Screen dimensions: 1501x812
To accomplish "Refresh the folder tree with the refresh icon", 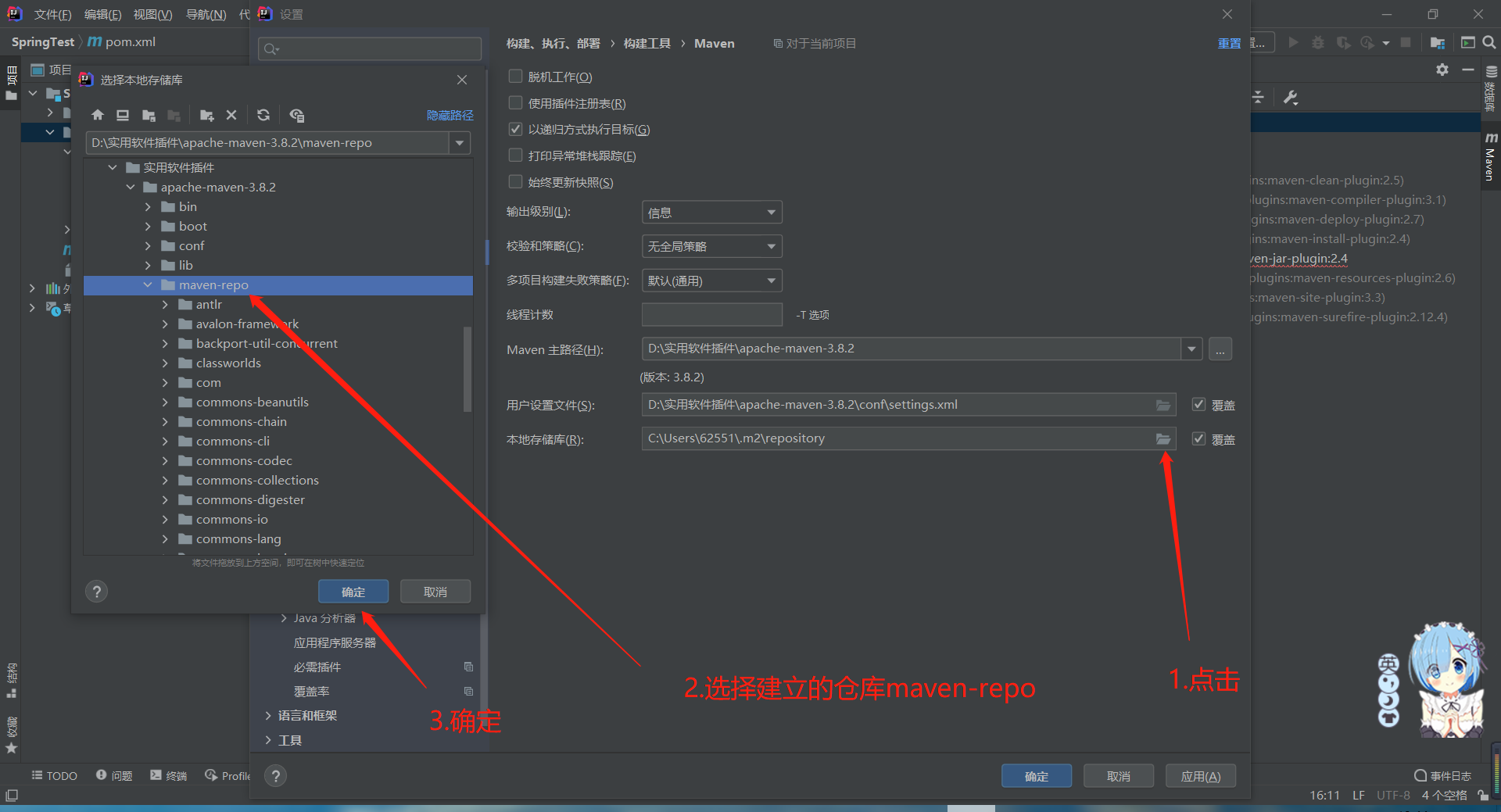I will point(263,115).
